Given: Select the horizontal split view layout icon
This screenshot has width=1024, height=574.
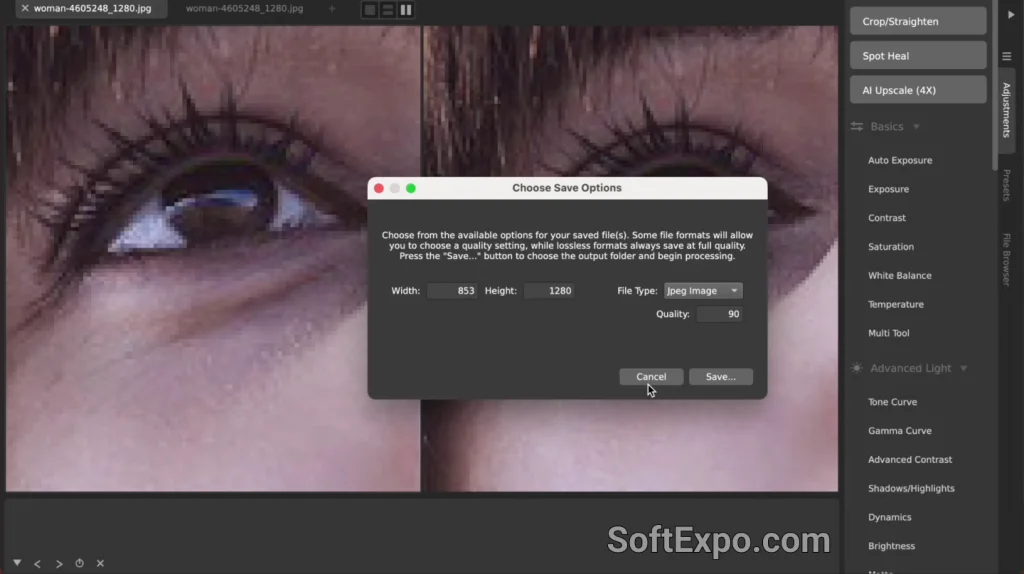Looking at the screenshot, I should (388, 9).
